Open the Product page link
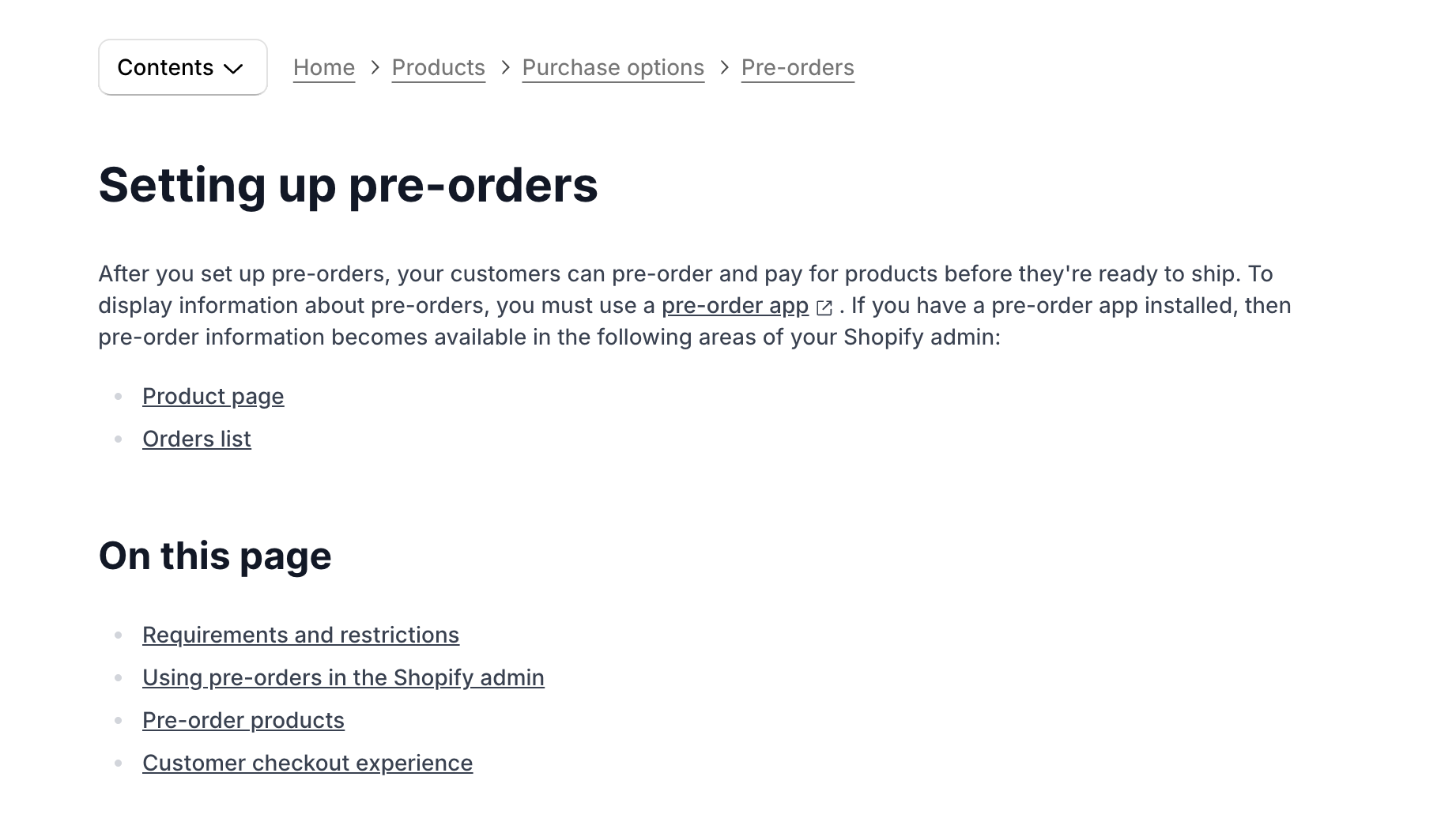Viewport: 1456px width, 822px height. (x=213, y=396)
